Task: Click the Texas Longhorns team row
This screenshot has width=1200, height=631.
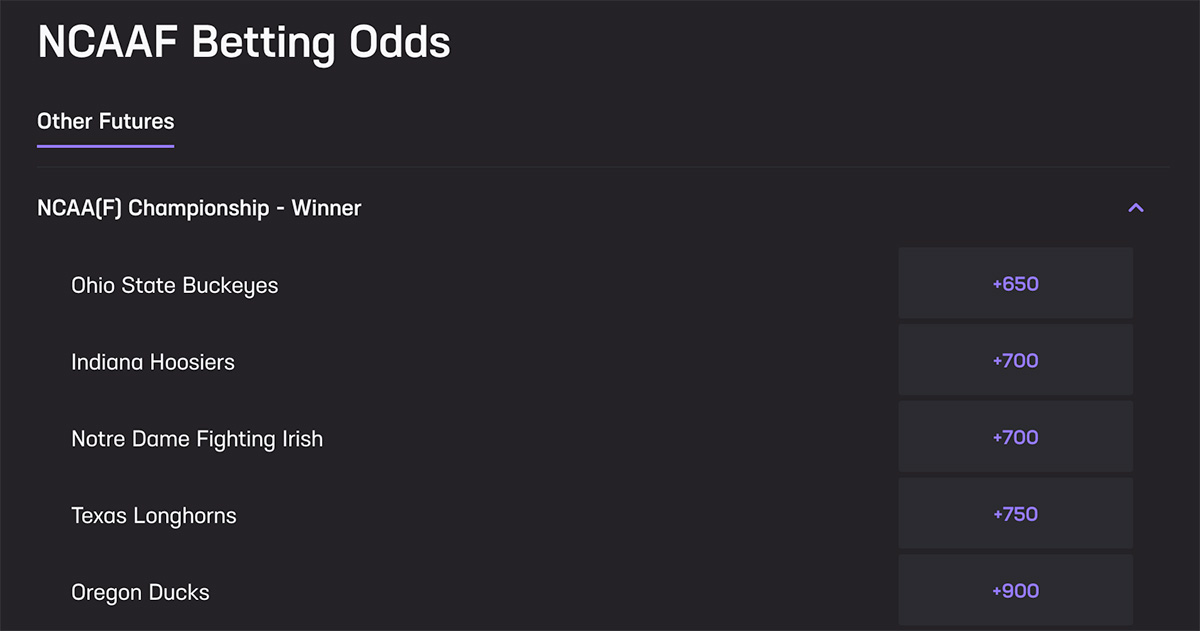Action: click(153, 515)
